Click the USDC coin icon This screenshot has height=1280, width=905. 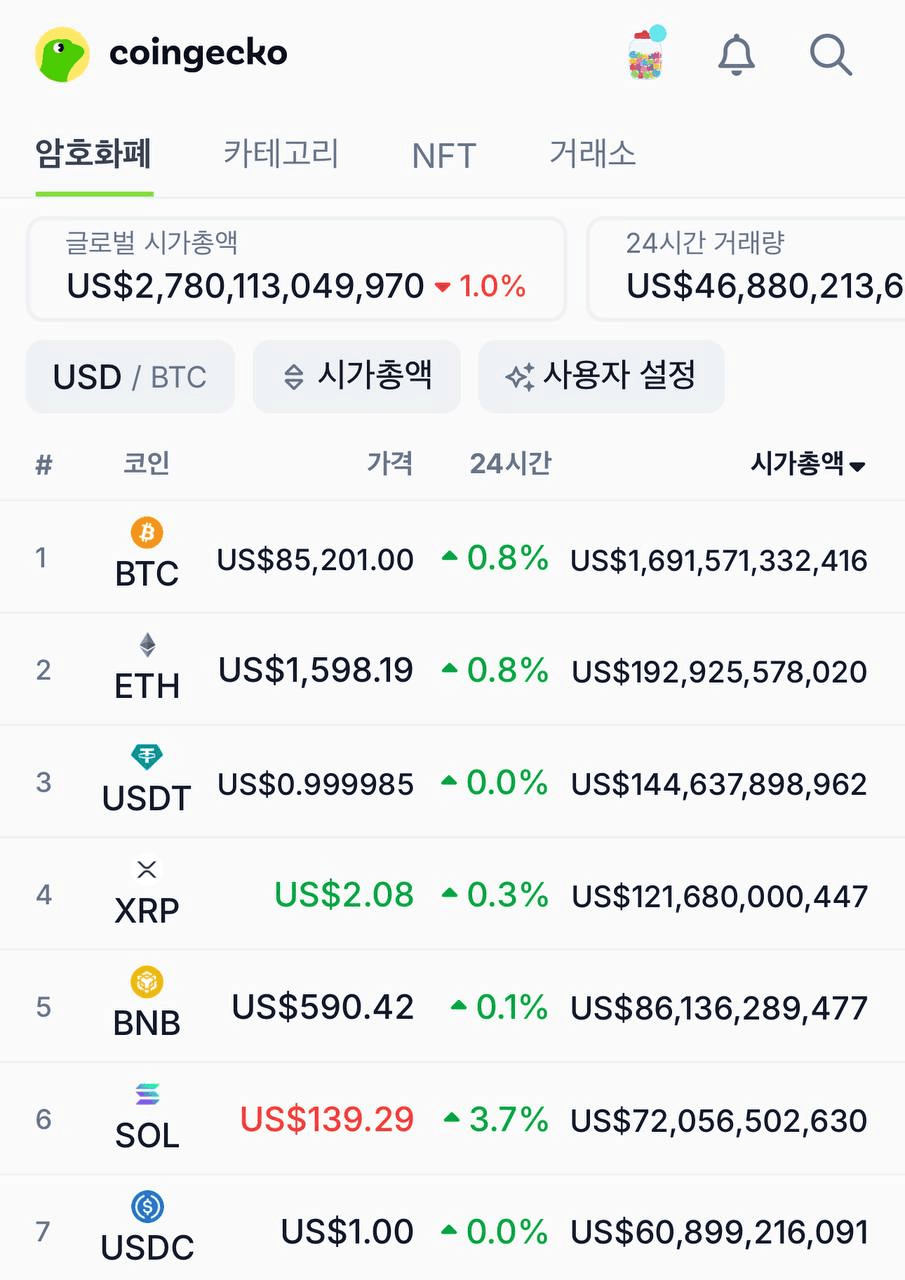click(x=147, y=1207)
